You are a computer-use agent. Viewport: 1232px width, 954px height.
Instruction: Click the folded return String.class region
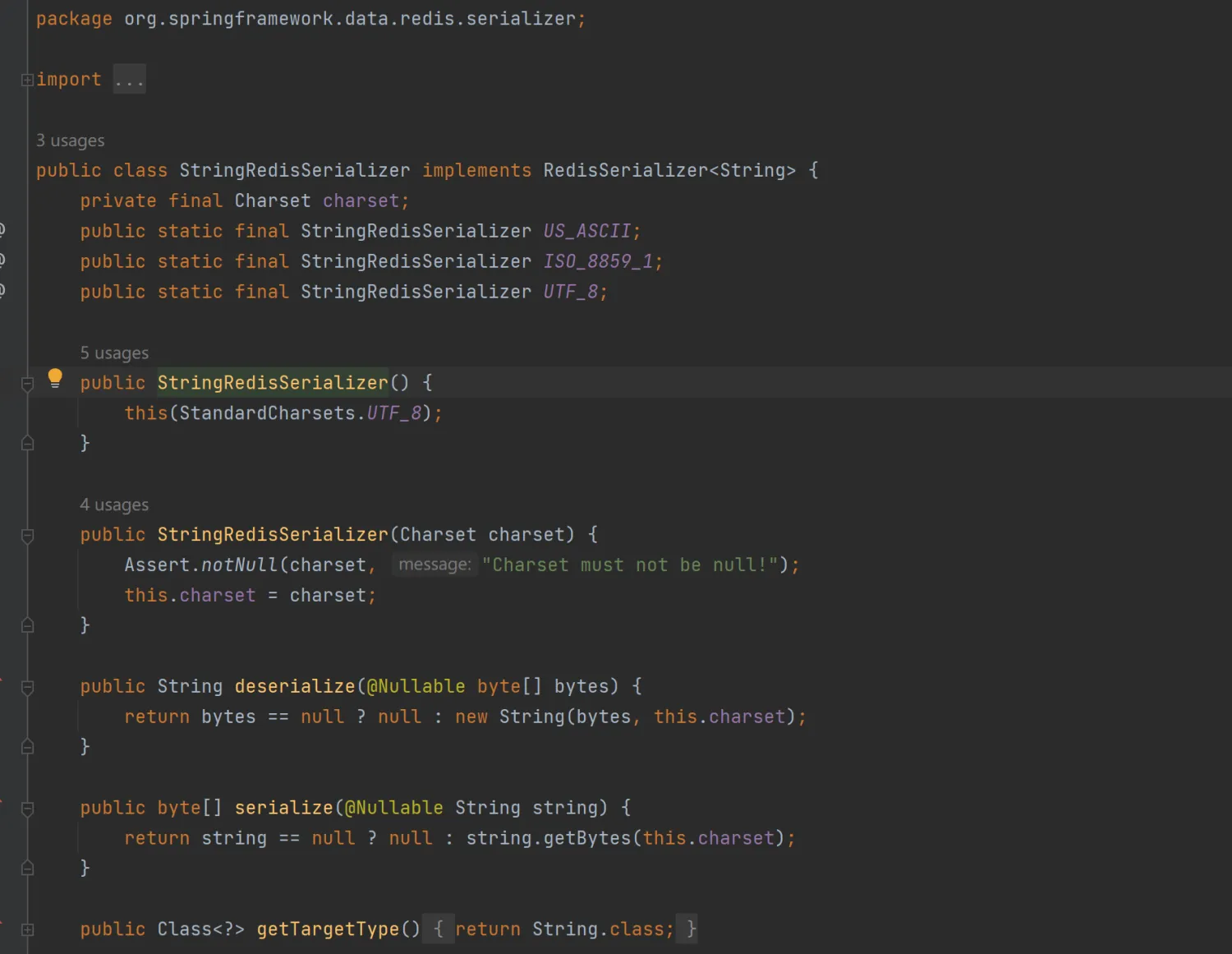[x=563, y=929]
